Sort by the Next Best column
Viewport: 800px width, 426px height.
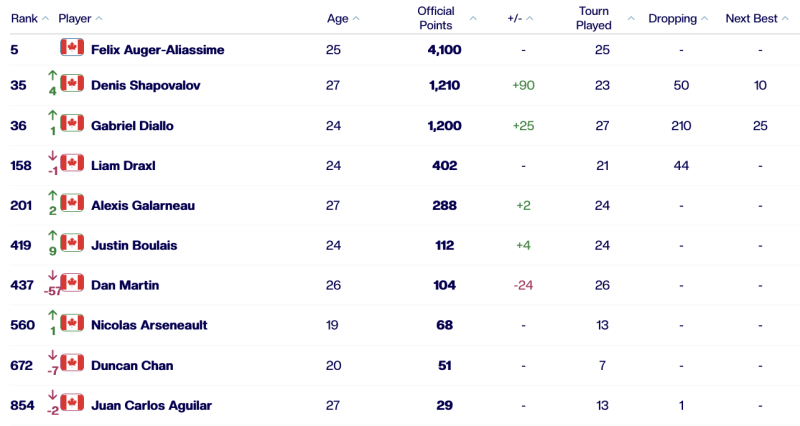757,18
